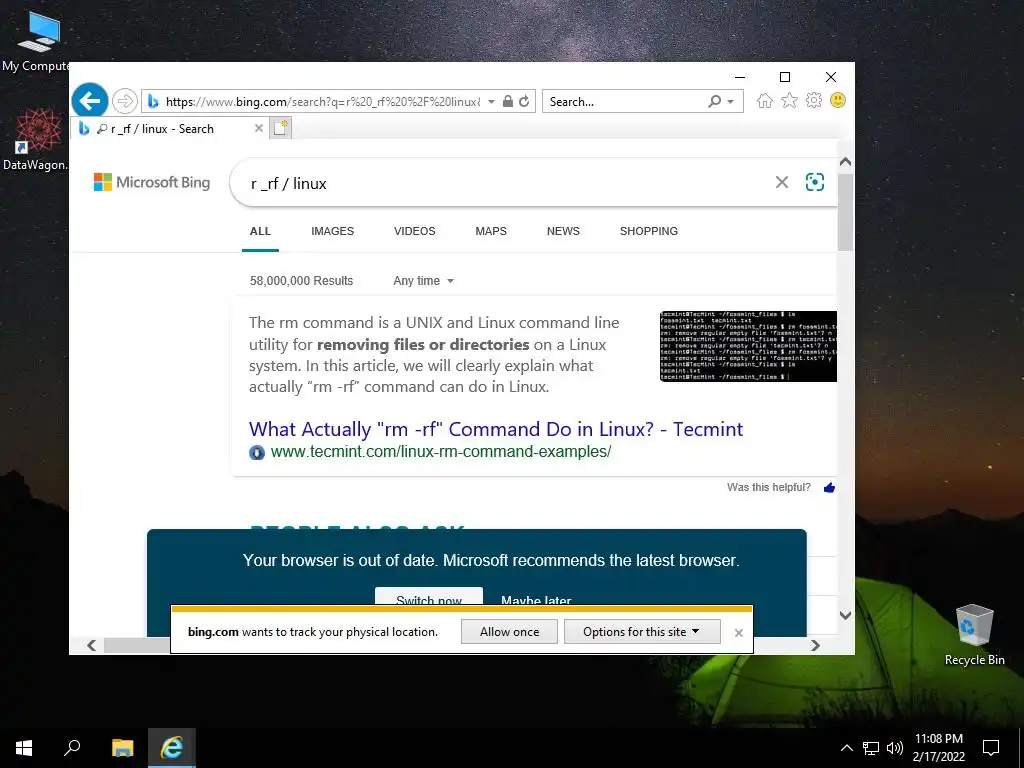Open File Explorer from the taskbar
This screenshot has height=768, width=1024.
tap(122, 748)
